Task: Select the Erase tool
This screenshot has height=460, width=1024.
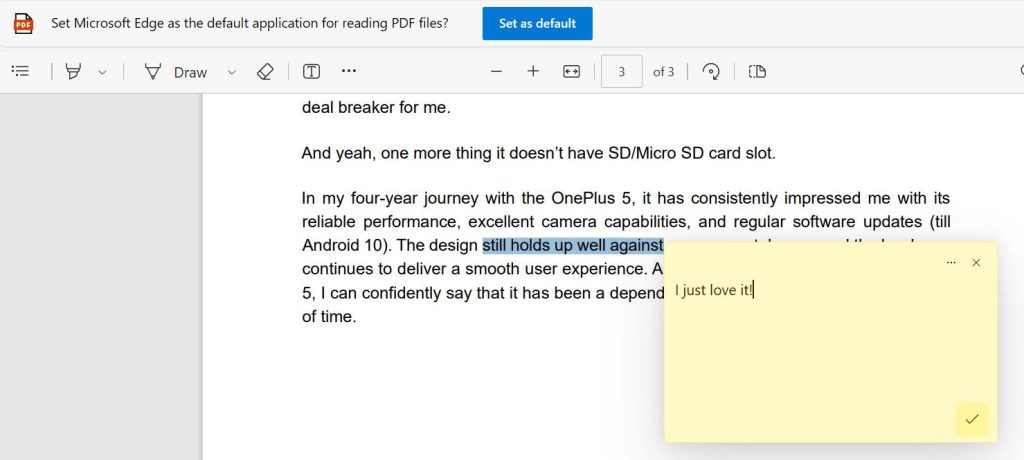Action: click(264, 71)
